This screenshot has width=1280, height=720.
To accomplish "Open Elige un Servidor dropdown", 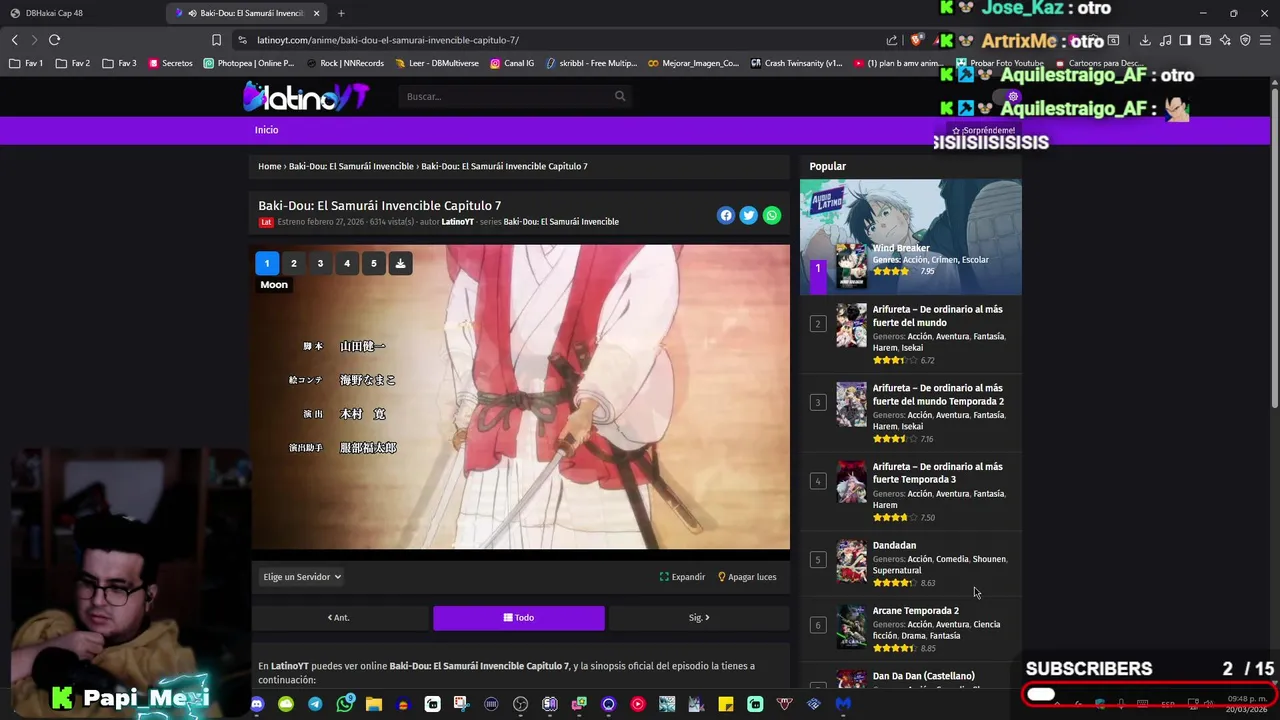I will coord(302,577).
